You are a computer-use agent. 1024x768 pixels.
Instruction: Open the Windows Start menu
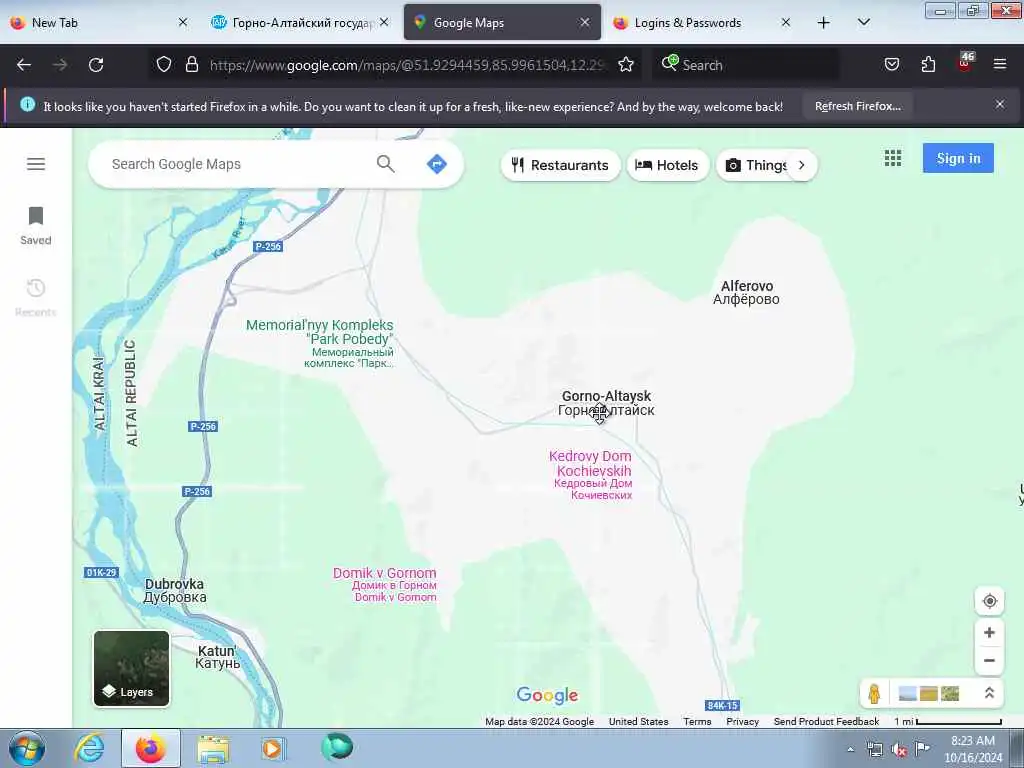click(27, 748)
